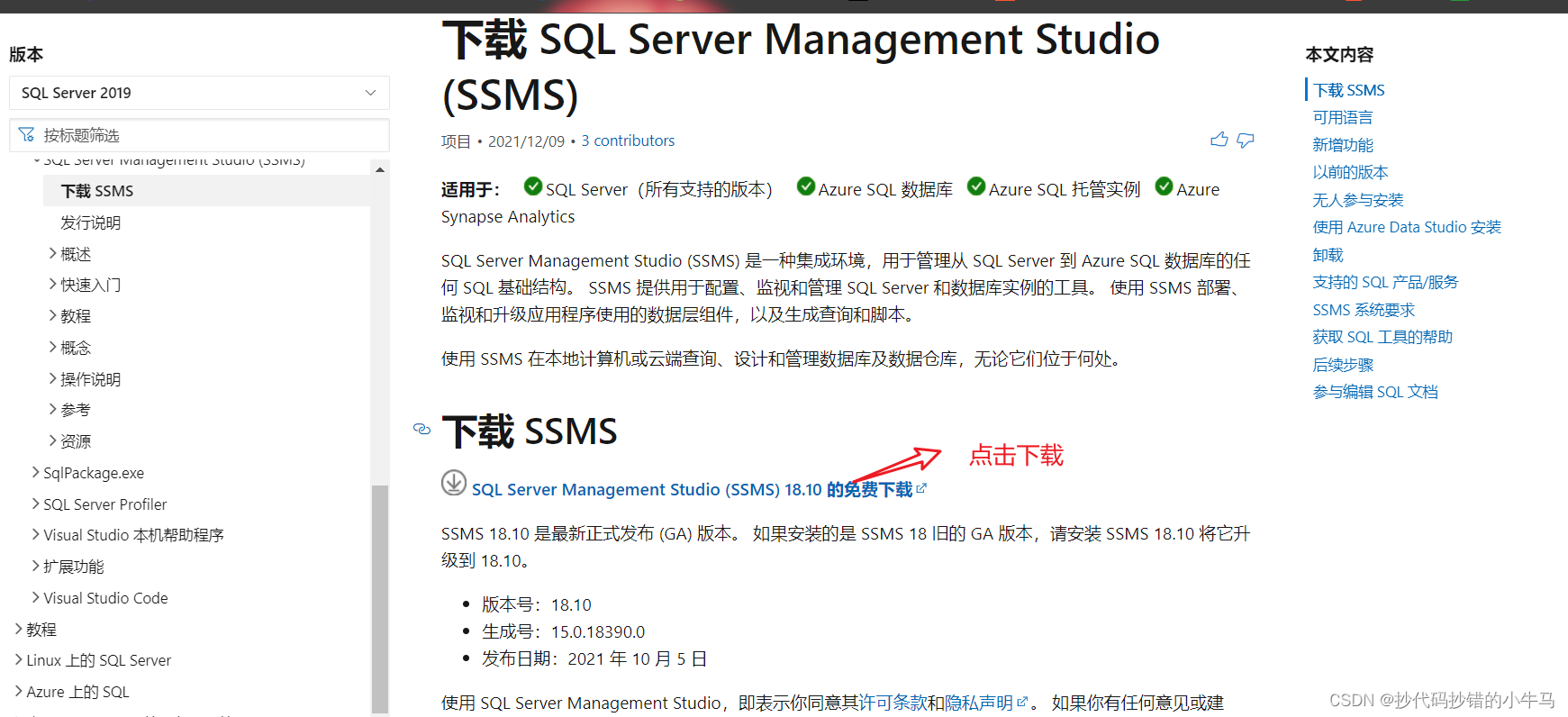
Task: Jump to 获取 SQL 工具的帮助 section
Action: click(1382, 337)
